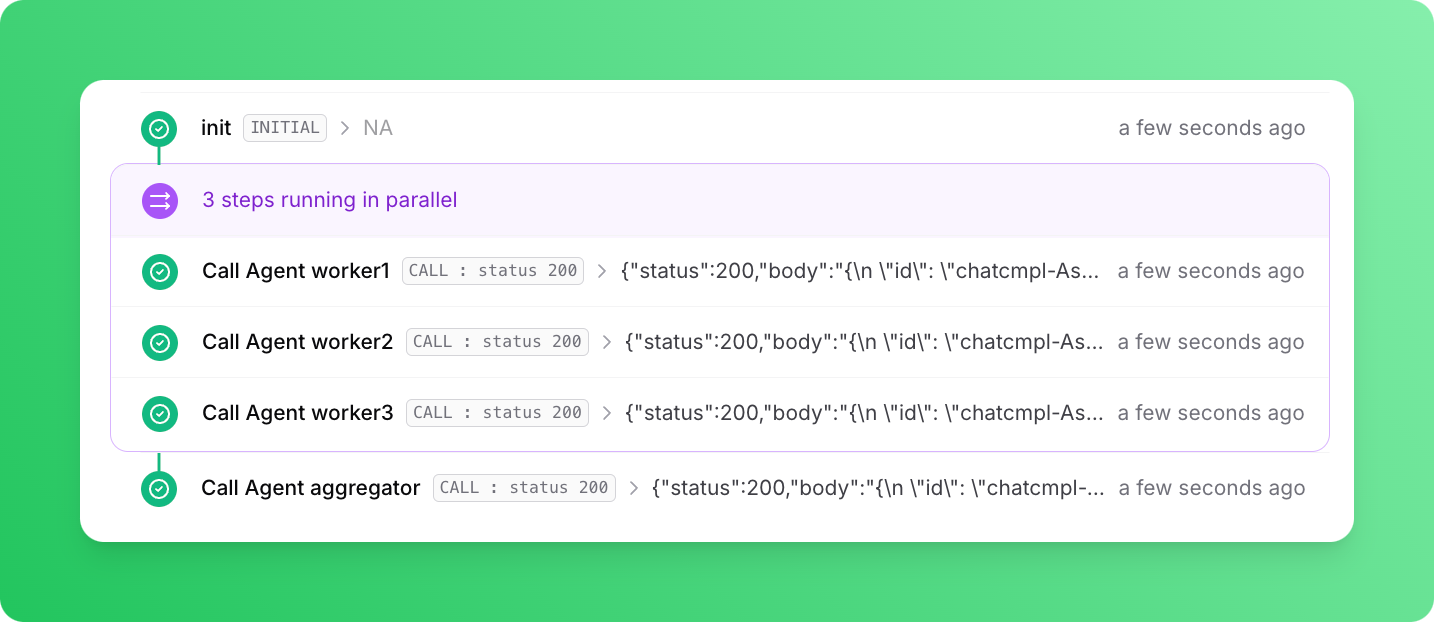The width and height of the screenshot is (1434, 622).
Task: Open the Call Agent worker1 step label
Action: coord(296,271)
